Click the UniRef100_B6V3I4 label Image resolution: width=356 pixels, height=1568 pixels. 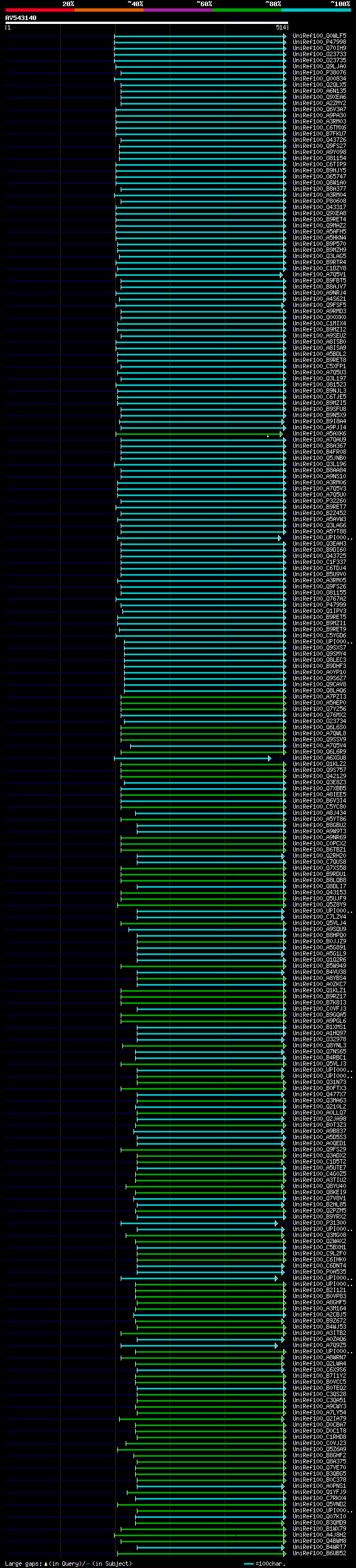point(319,801)
